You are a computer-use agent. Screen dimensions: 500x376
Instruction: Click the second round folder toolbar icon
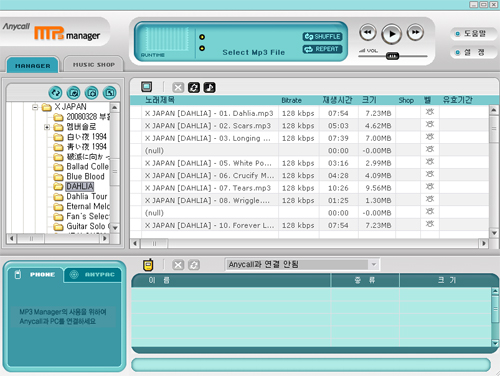tap(73, 93)
